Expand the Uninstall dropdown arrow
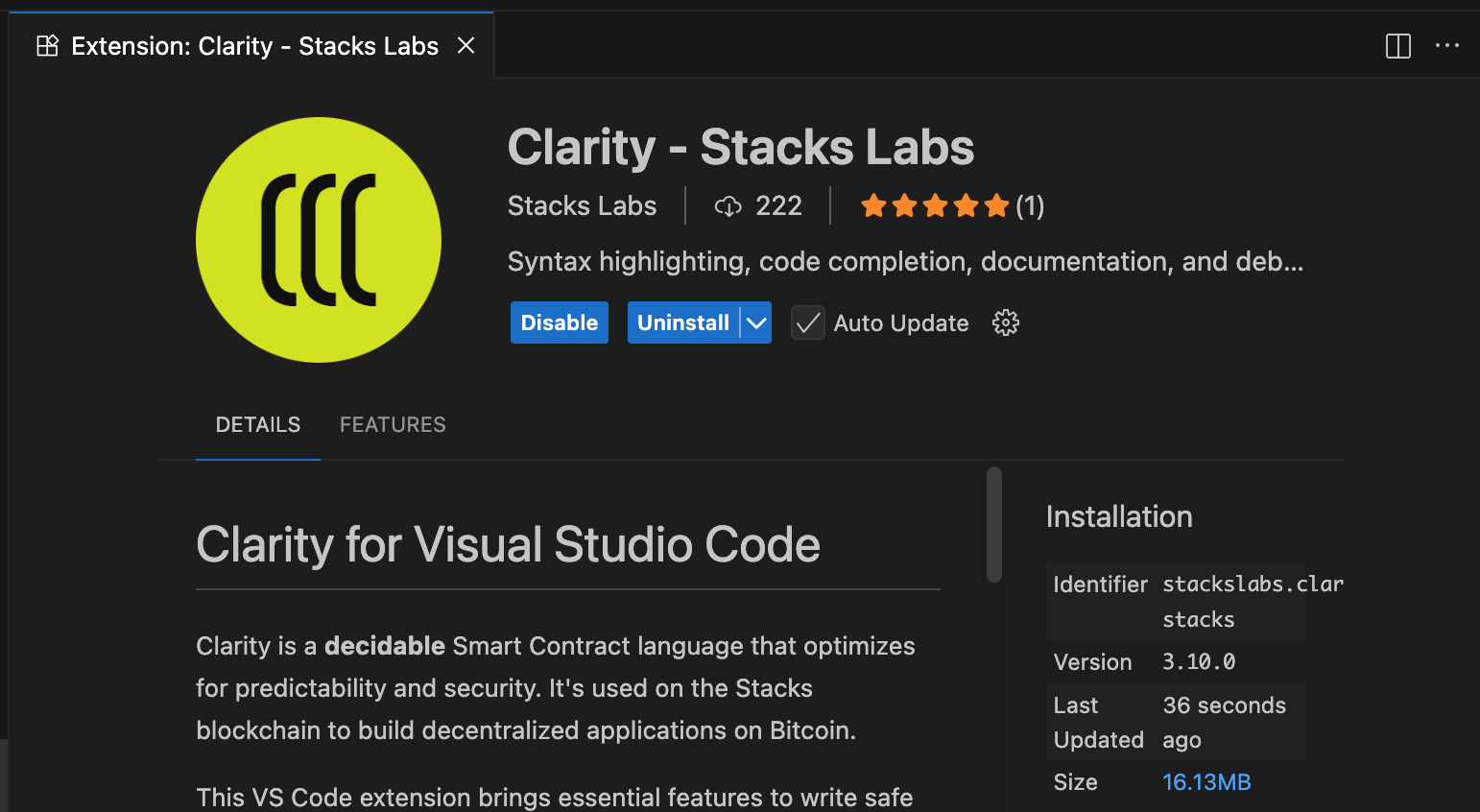The image size is (1480, 812). [756, 323]
